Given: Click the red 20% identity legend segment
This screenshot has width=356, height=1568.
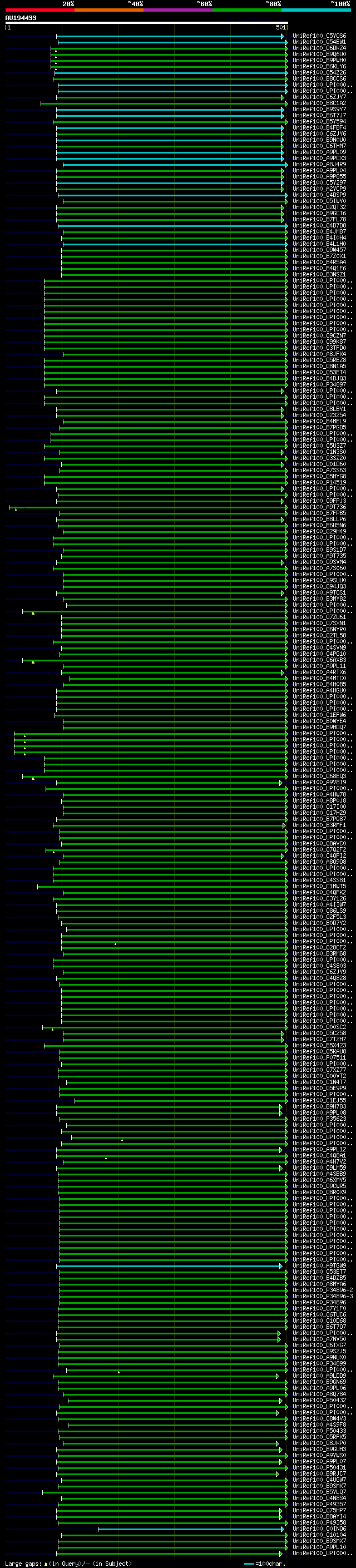Looking at the screenshot, I should click(x=39, y=10).
